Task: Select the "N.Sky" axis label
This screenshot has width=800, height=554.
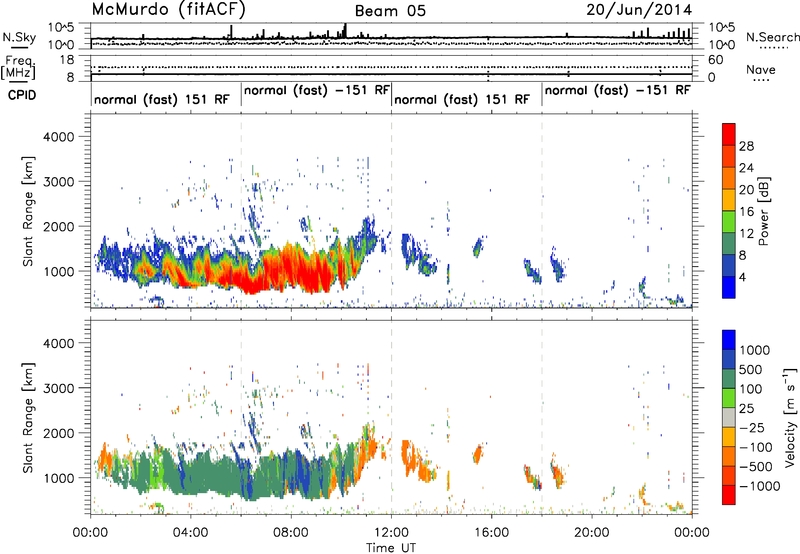Action: [x=19, y=37]
